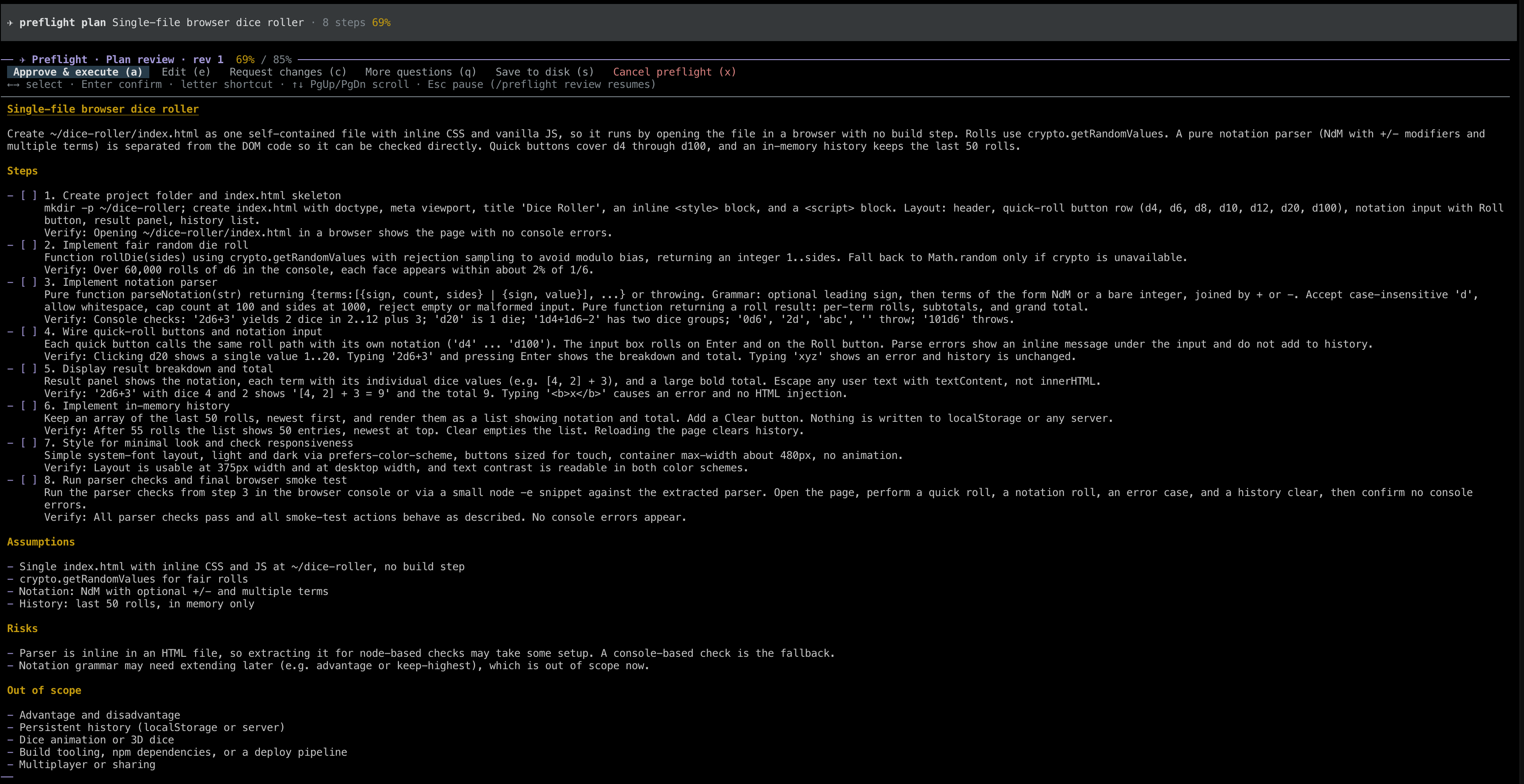Click step title '5. Display result breakdown and total'
This screenshot has width=1524, height=784.
pyautogui.click(x=159, y=369)
